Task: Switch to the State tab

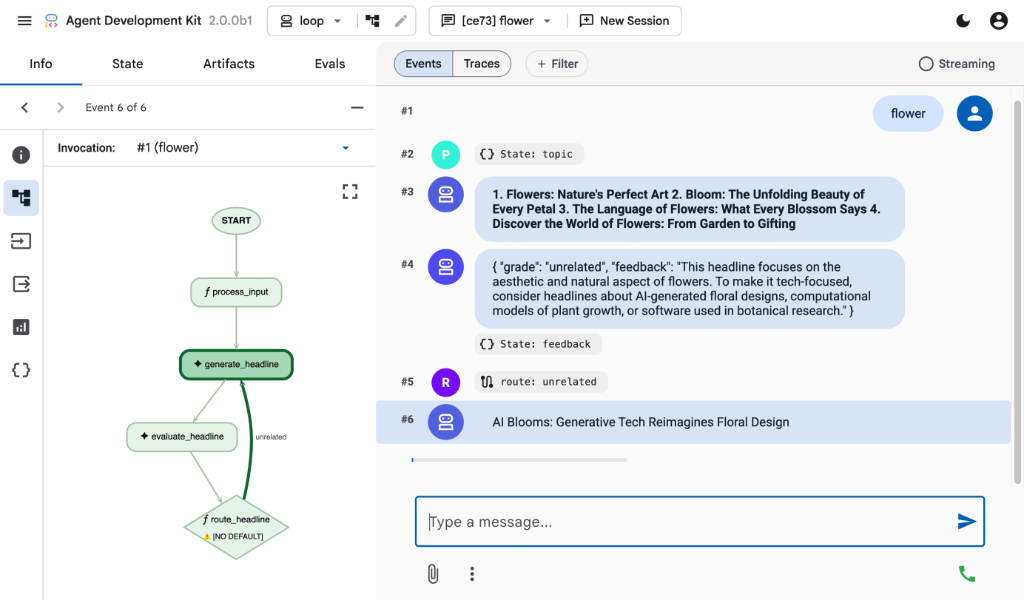Action: pyautogui.click(x=127, y=64)
